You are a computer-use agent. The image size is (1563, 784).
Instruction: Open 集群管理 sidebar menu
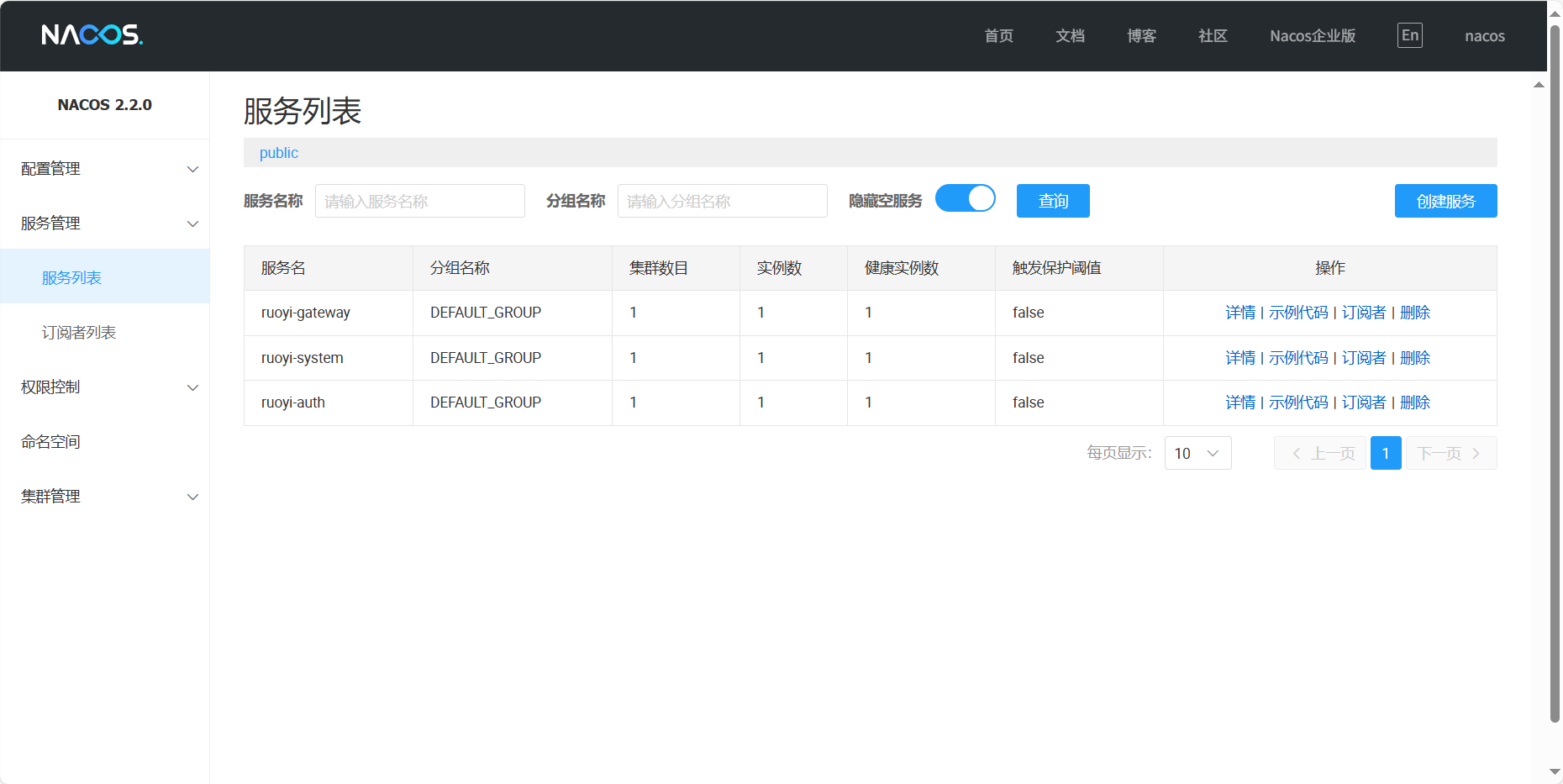coord(105,496)
